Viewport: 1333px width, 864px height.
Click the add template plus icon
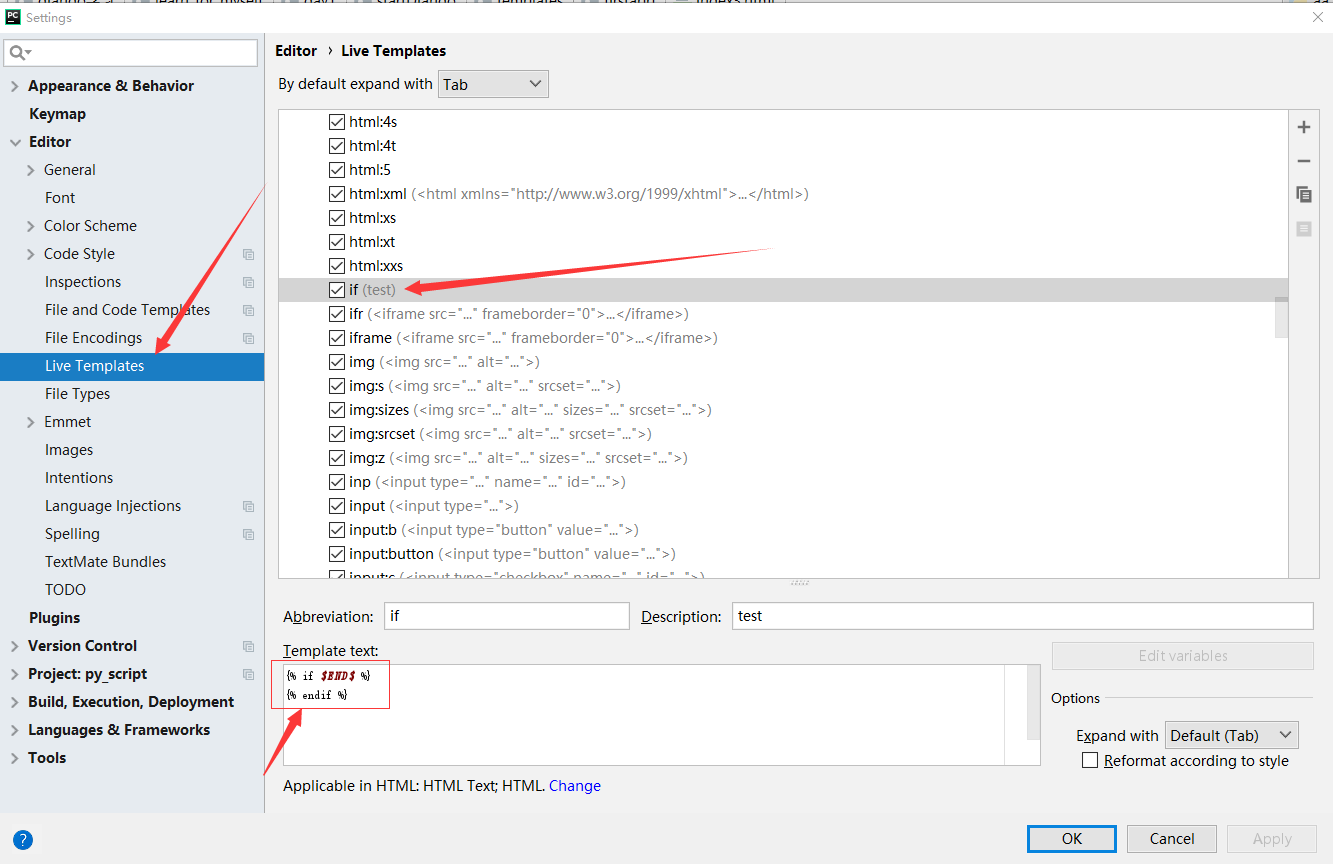tap(1303, 127)
